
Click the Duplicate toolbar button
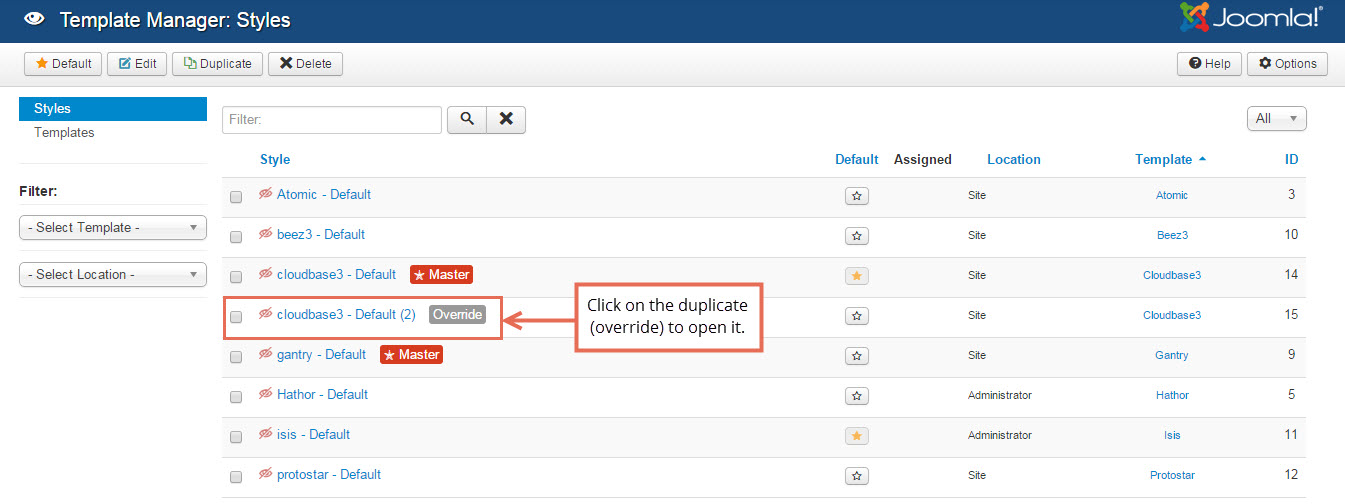[218, 64]
